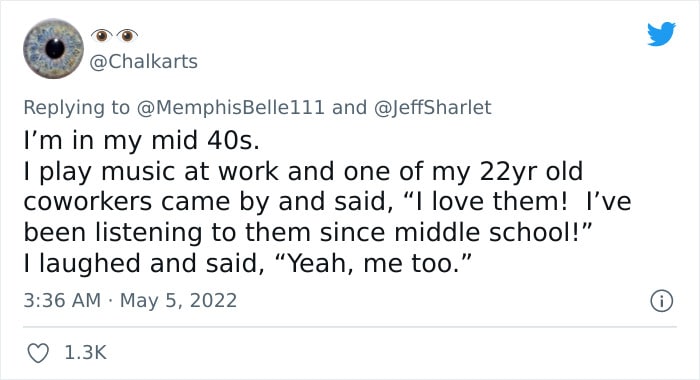Click the phrase "since middle school!"
The height and width of the screenshot is (380, 700).
455,232
